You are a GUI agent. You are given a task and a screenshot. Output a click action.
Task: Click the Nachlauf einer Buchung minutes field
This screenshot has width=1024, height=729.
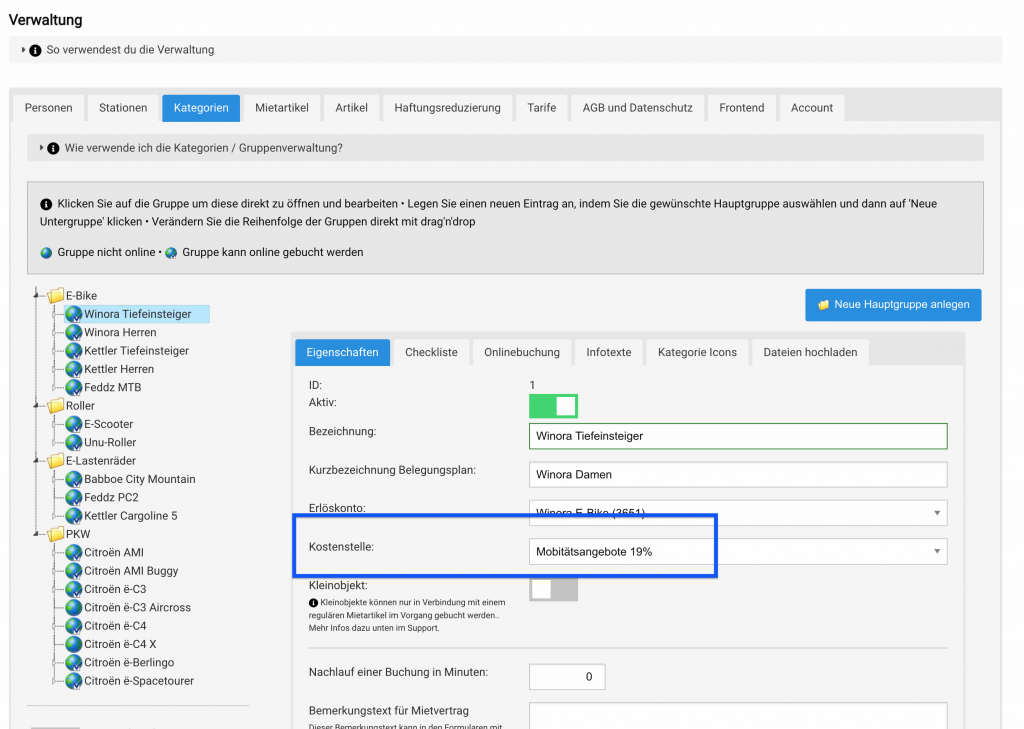(x=567, y=677)
